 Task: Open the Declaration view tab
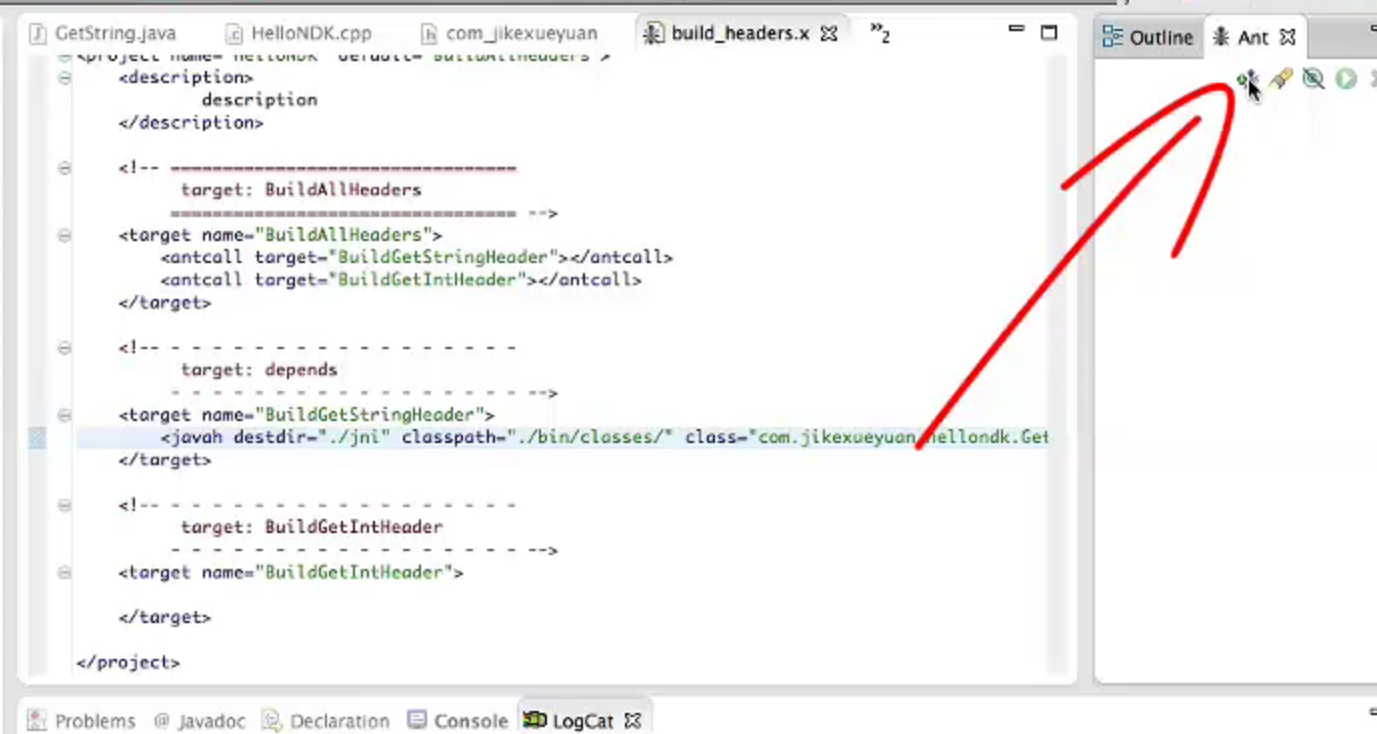[x=326, y=721]
